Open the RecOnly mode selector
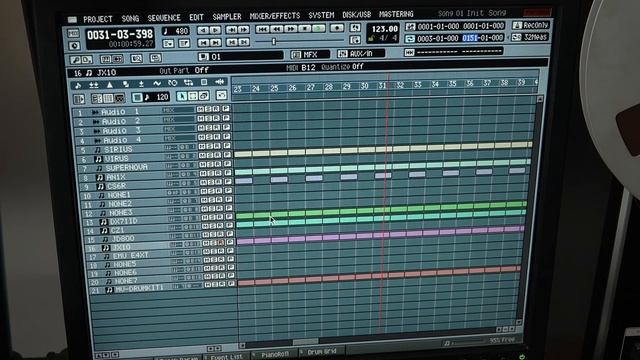The width and height of the screenshot is (640, 360). click(531, 25)
